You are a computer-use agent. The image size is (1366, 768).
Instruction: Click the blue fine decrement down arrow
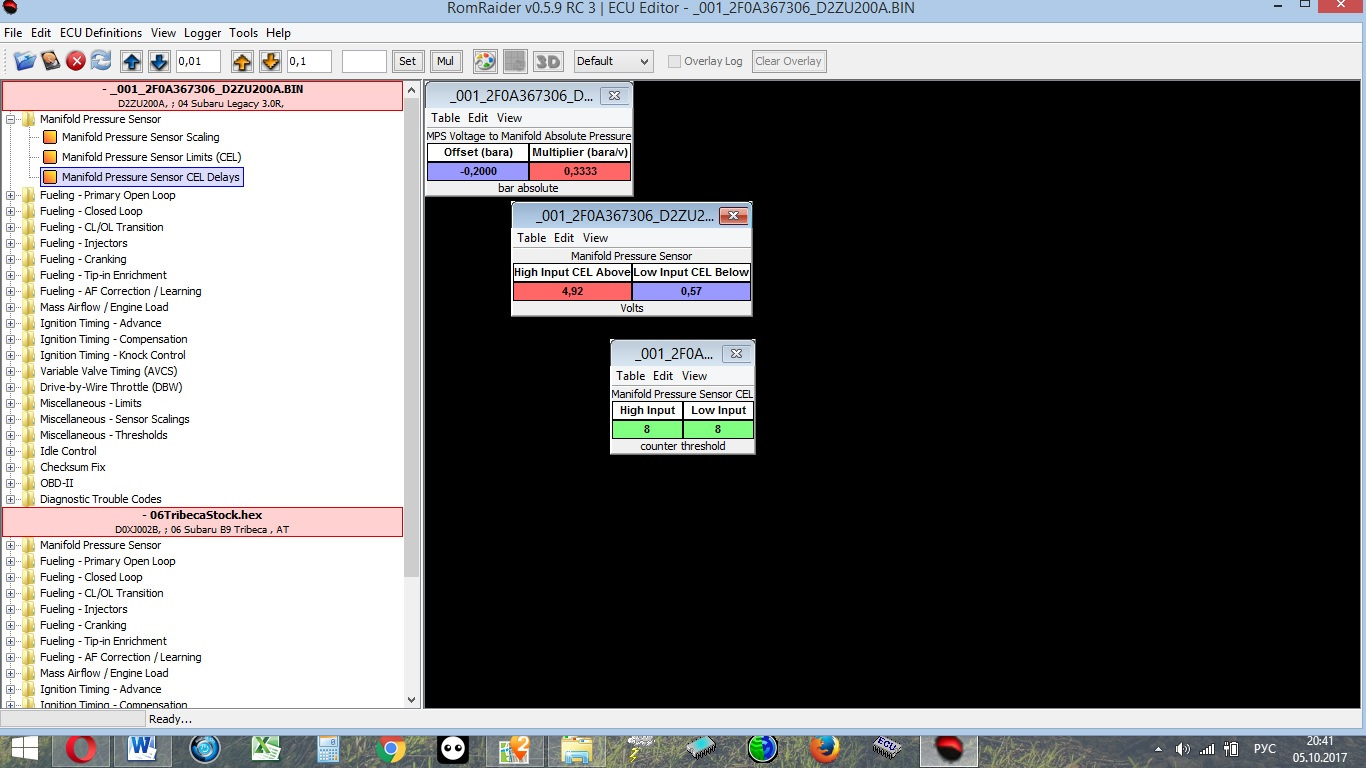(158, 61)
